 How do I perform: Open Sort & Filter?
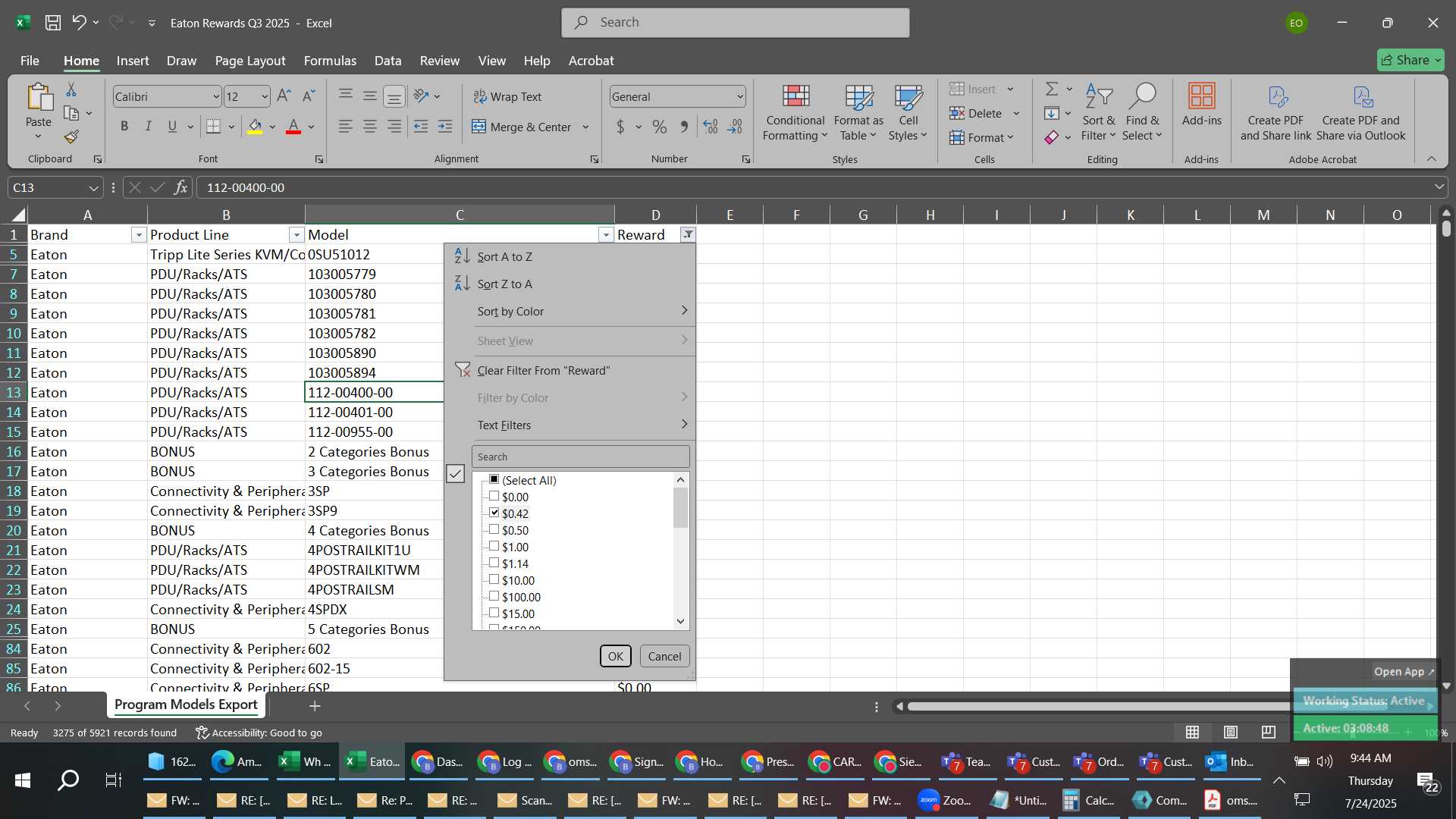1098,112
